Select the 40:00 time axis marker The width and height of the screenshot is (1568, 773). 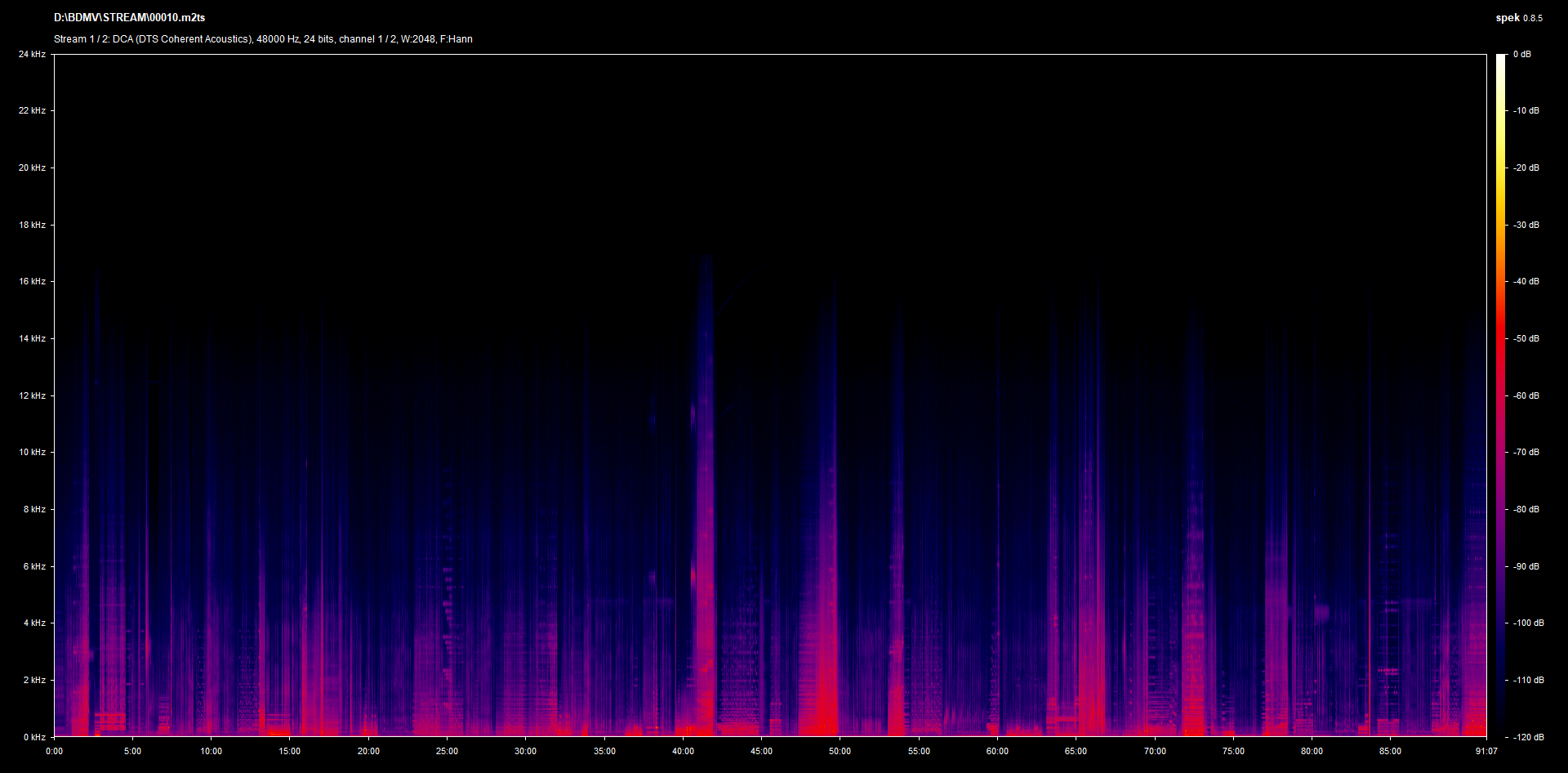pos(683,751)
